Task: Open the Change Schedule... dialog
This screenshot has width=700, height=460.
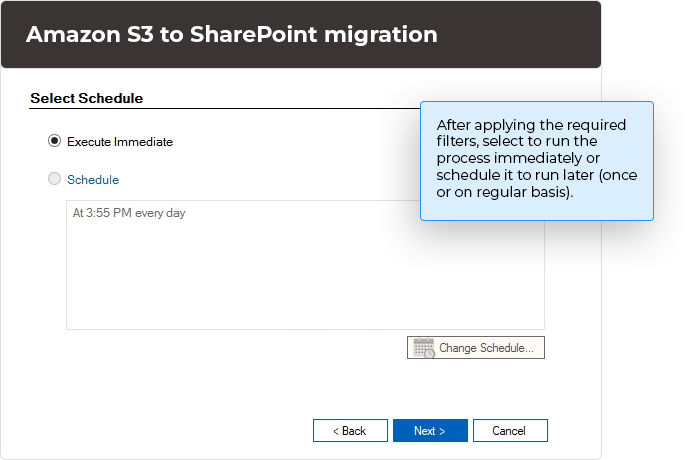Action: click(476, 347)
